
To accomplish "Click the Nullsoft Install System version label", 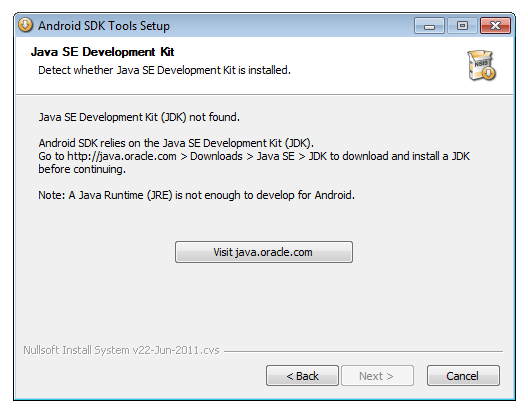I will [x=121, y=350].
